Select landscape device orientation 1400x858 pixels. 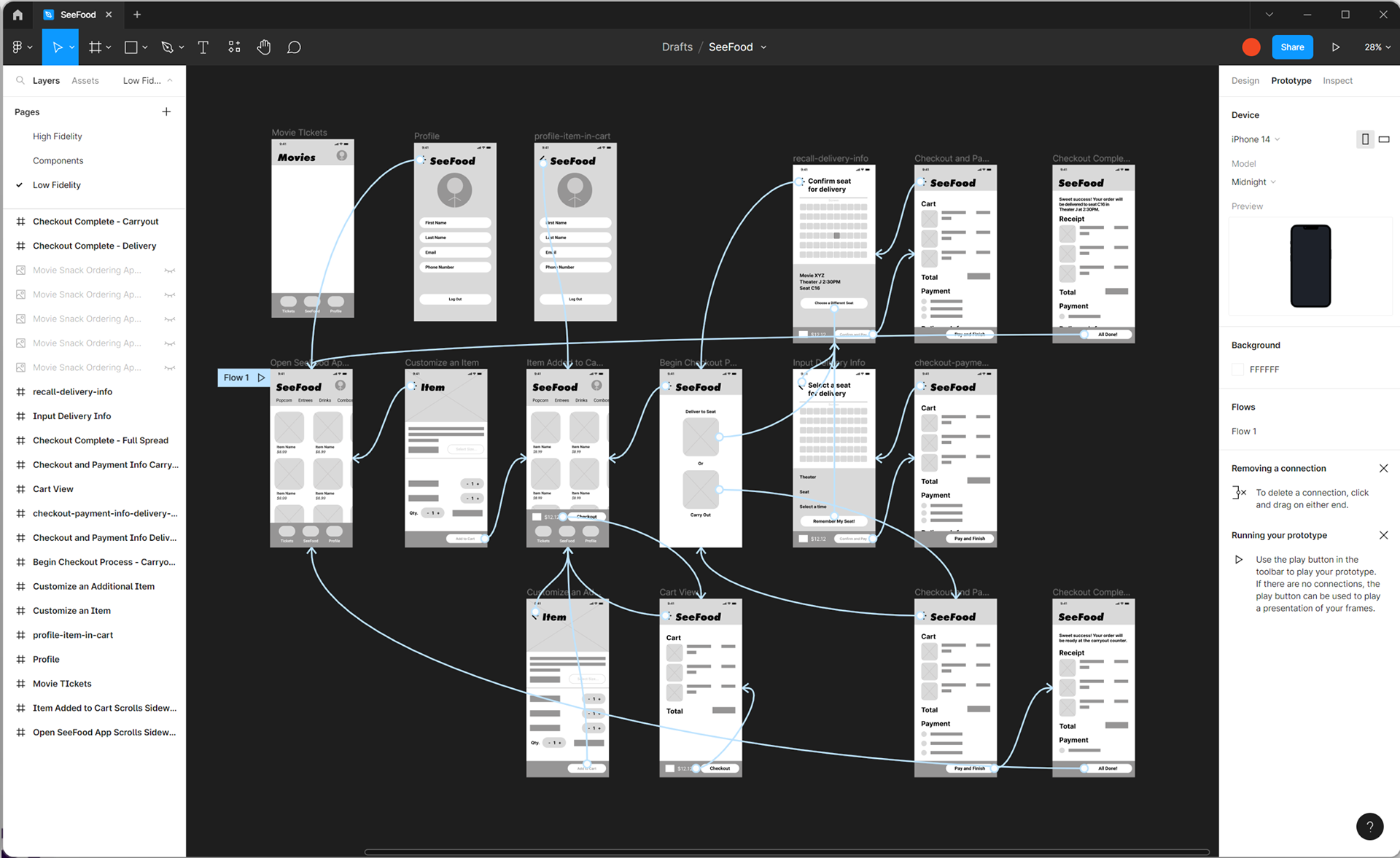click(x=1384, y=139)
